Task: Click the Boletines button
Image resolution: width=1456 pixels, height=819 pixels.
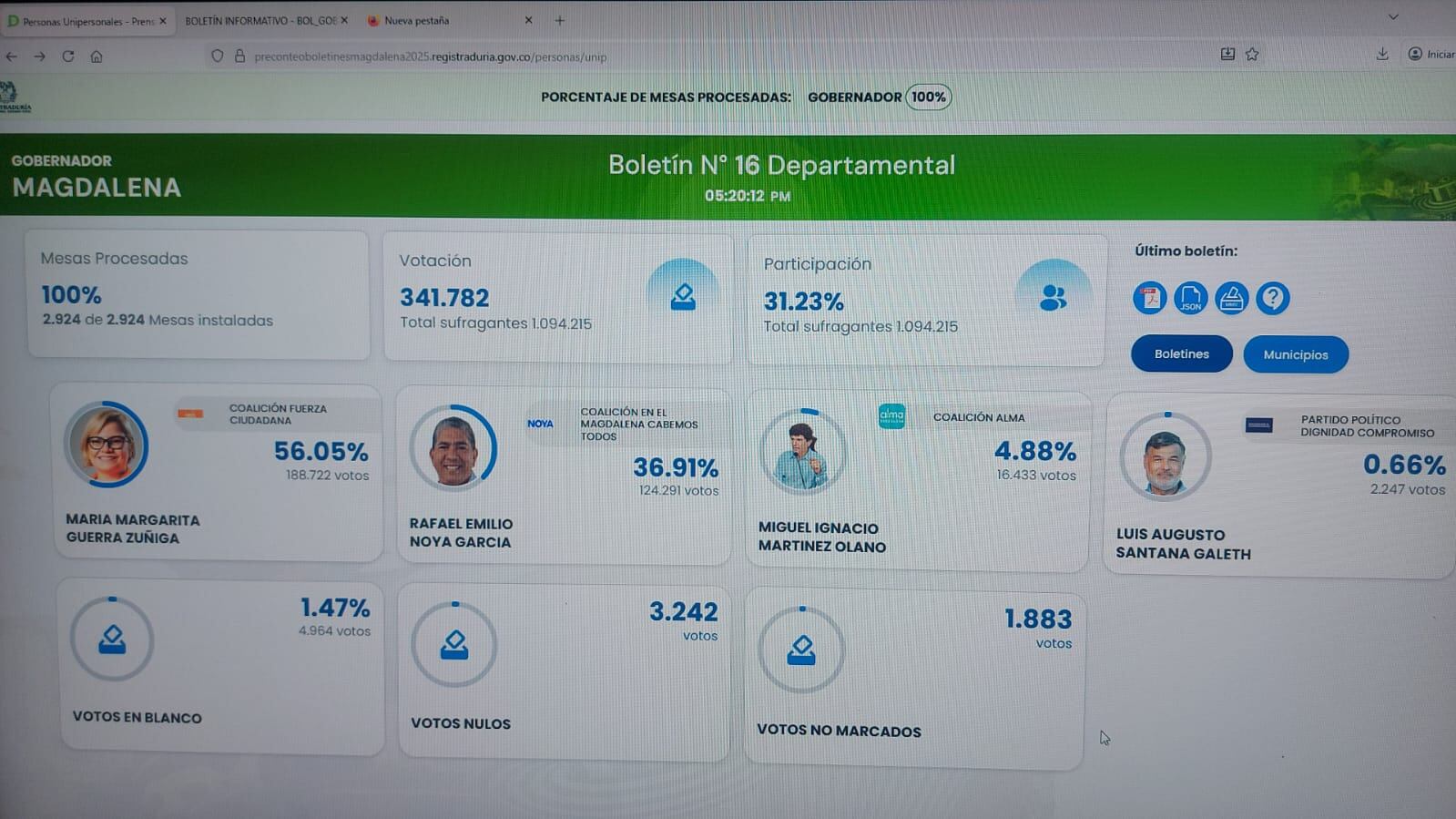Action: coord(1181,354)
